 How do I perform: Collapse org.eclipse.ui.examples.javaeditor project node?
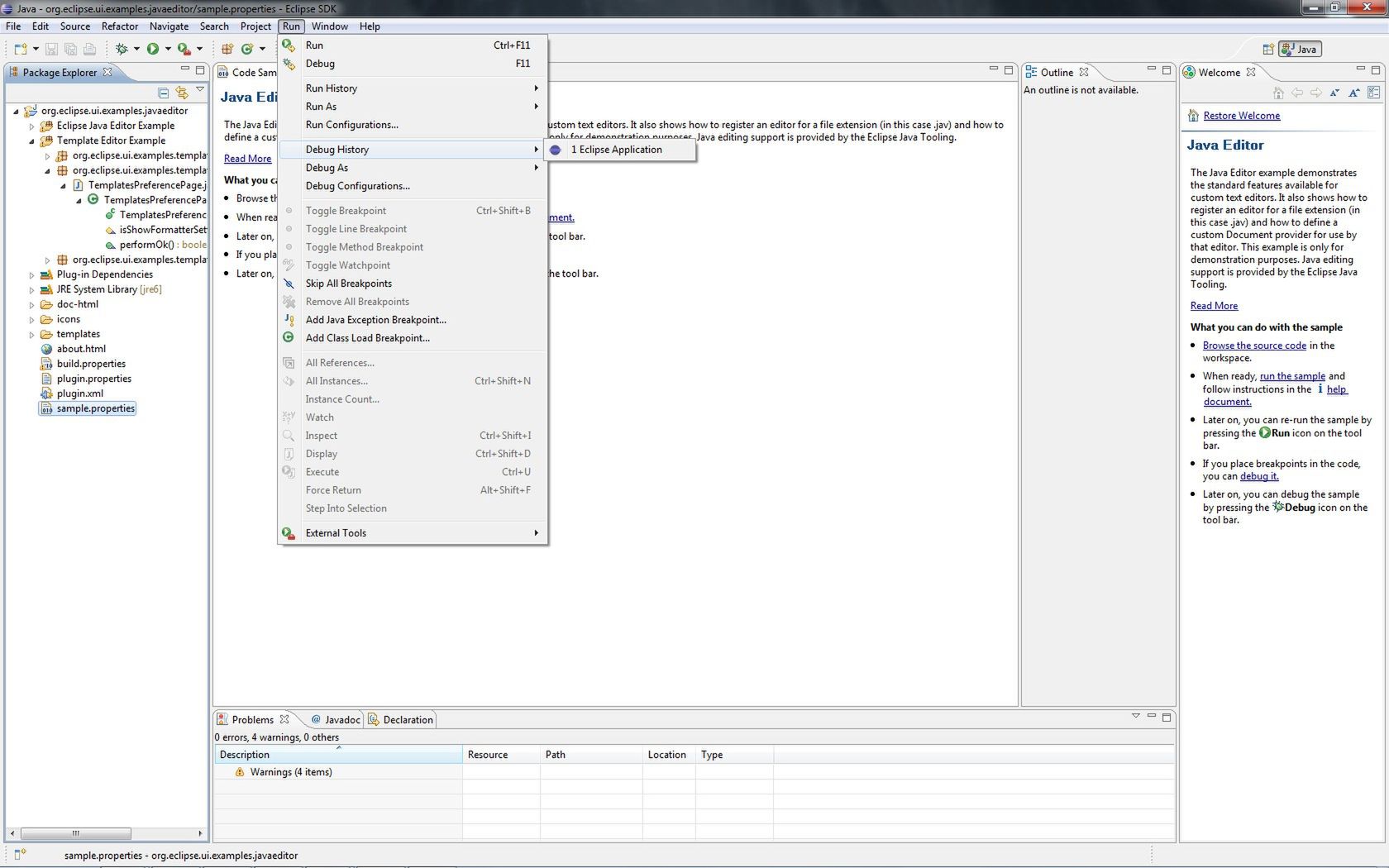[16, 111]
